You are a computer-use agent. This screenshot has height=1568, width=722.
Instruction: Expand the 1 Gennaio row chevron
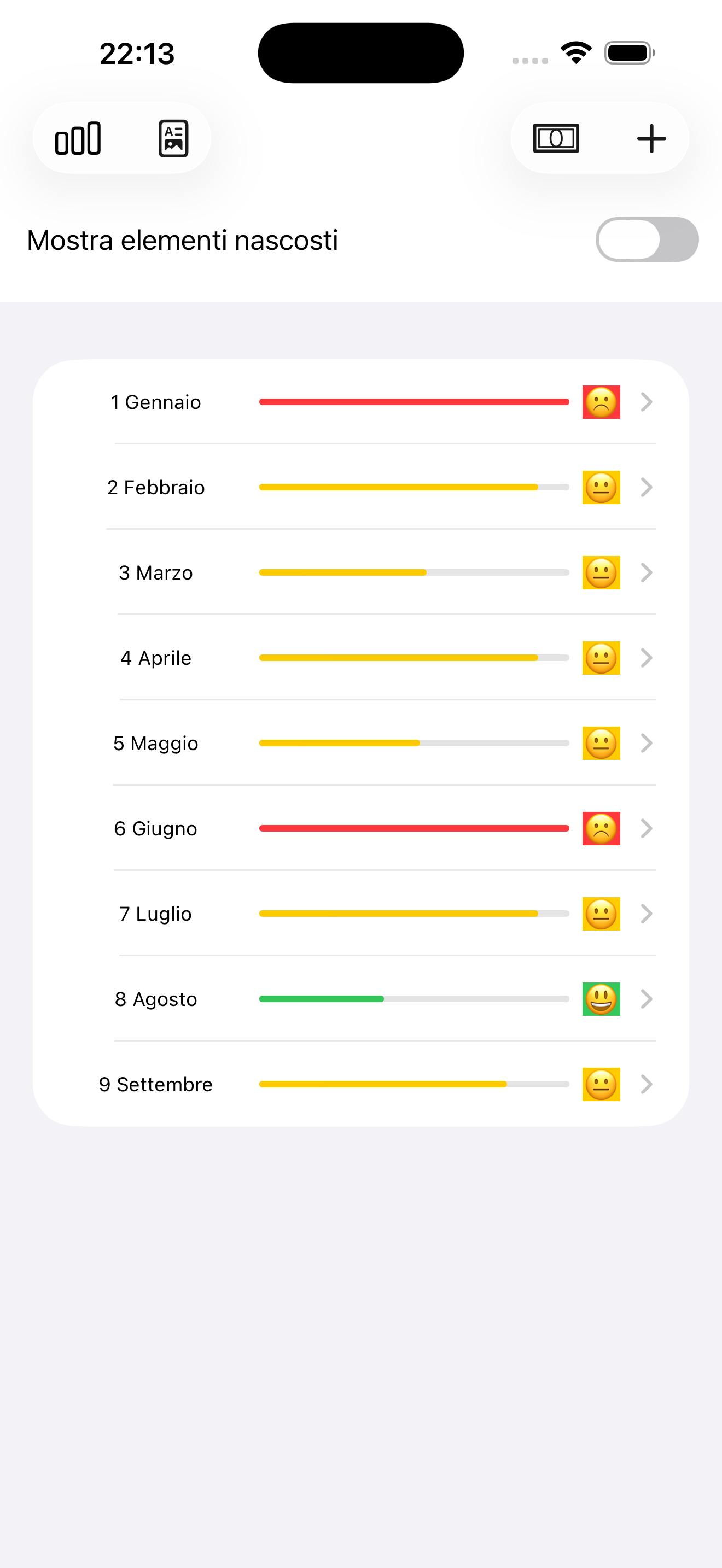tap(647, 402)
